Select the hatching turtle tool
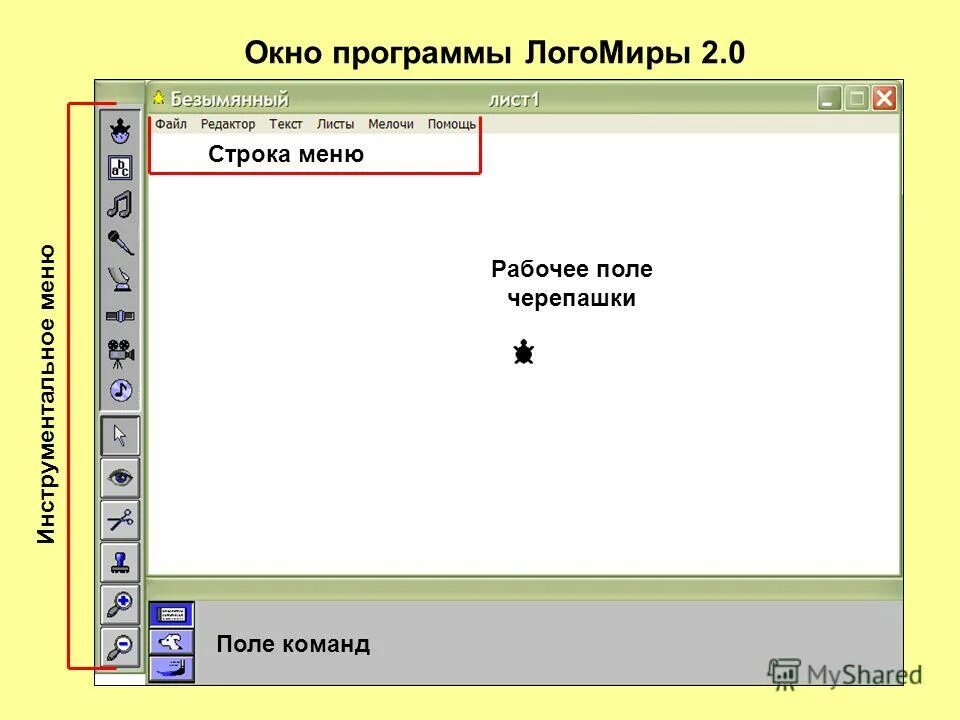The height and width of the screenshot is (720, 960). pos(119,130)
